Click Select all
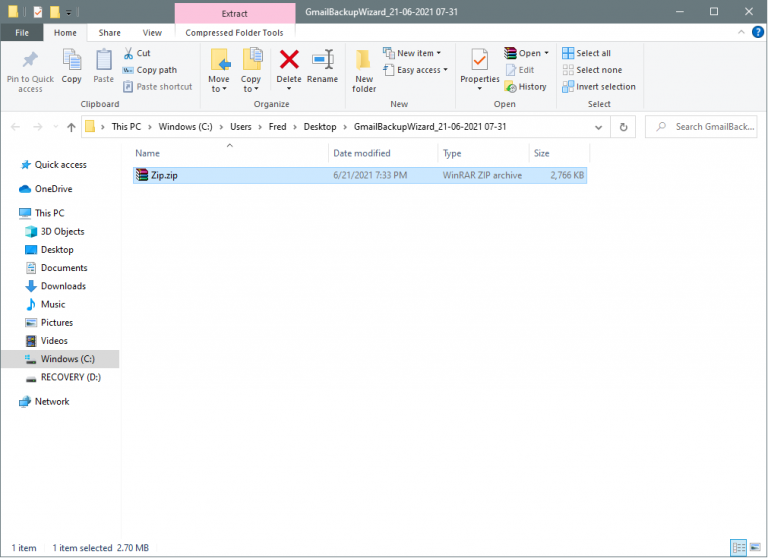The image size is (768, 558). [587, 53]
